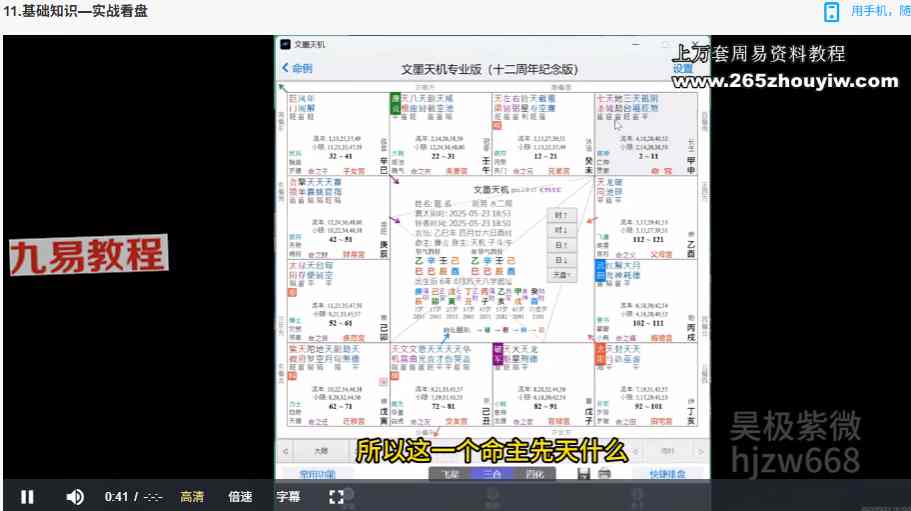The width and height of the screenshot is (911, 511).
Task: Open 设置 settings in chart app
Action: [x=682, y=69]
